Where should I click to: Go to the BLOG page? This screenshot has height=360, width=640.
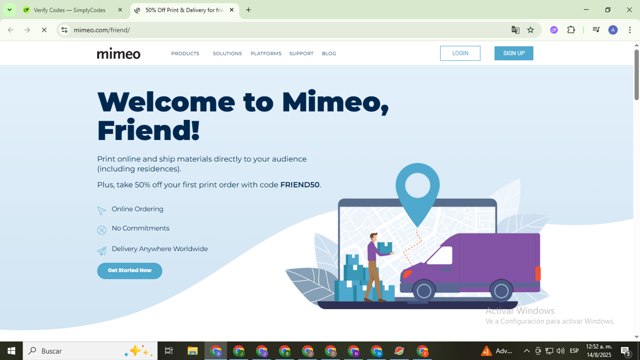pos(329,53)
